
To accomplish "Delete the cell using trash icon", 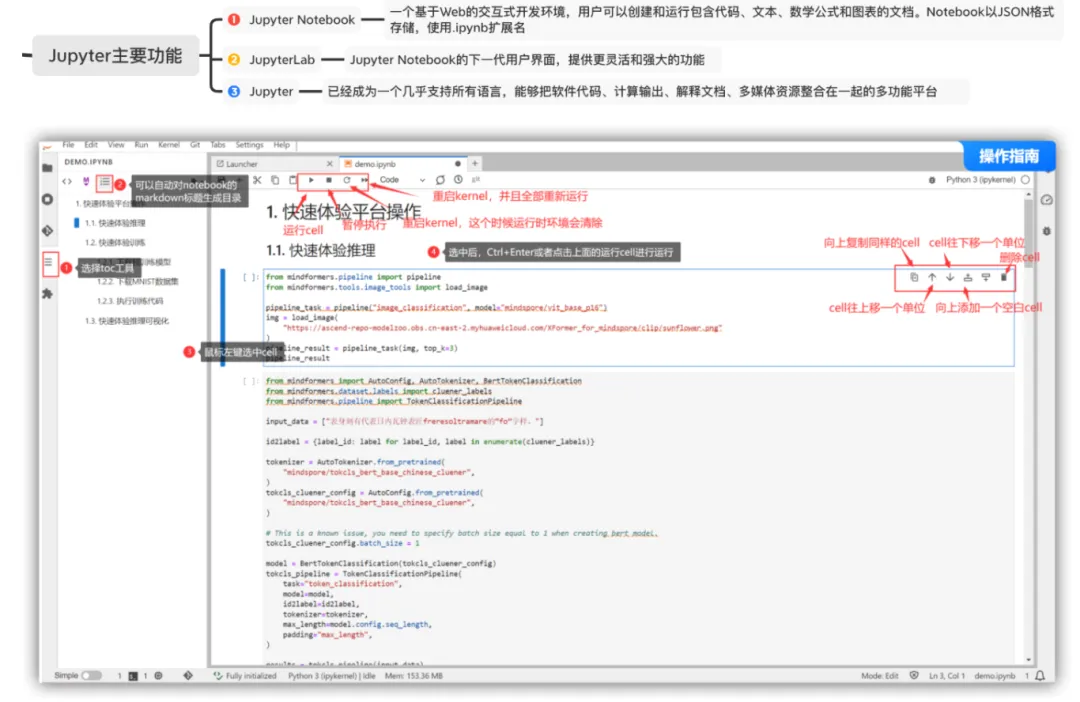I will 1004,277.
